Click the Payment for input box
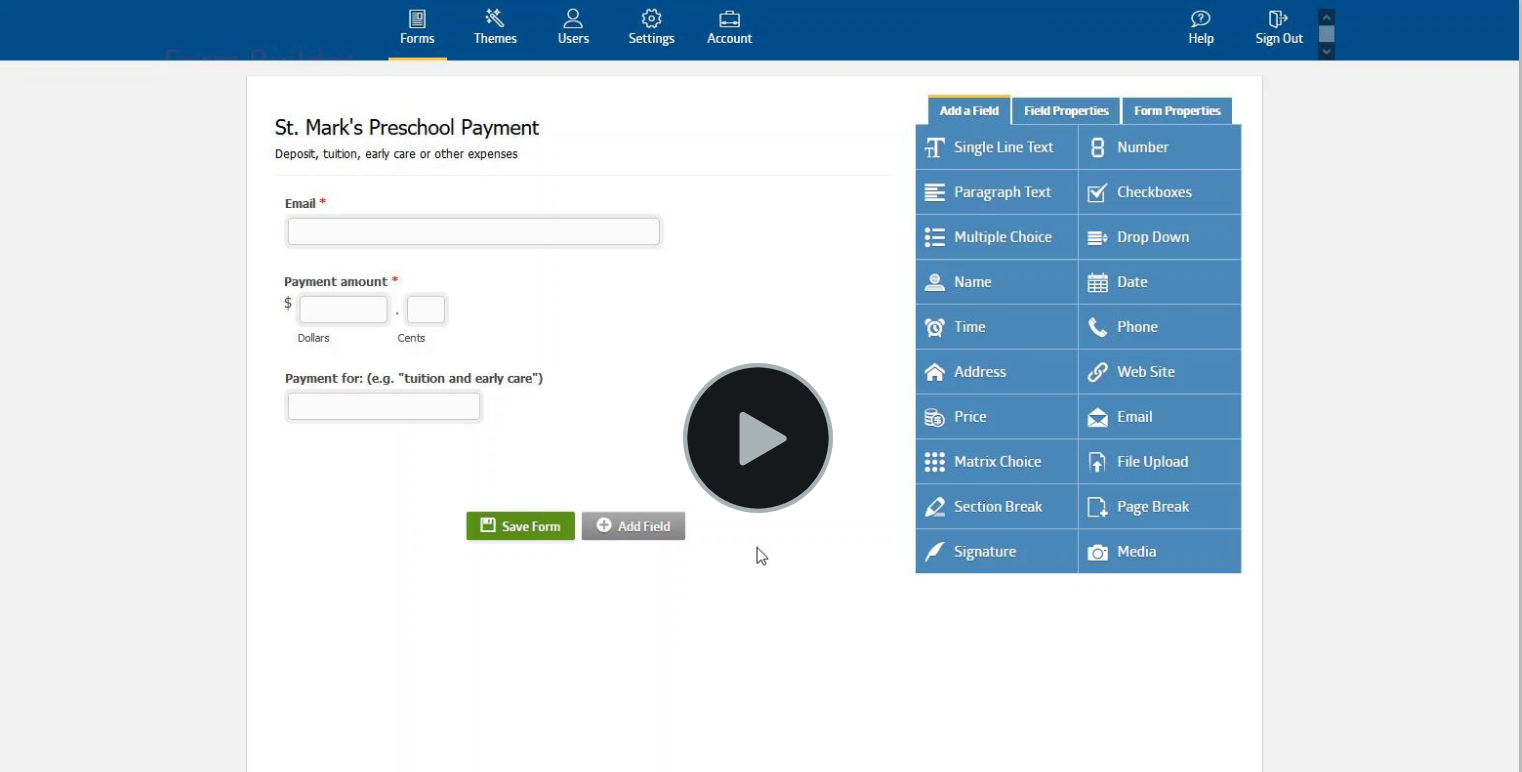 pyautogui.click(x=384, y=407)
